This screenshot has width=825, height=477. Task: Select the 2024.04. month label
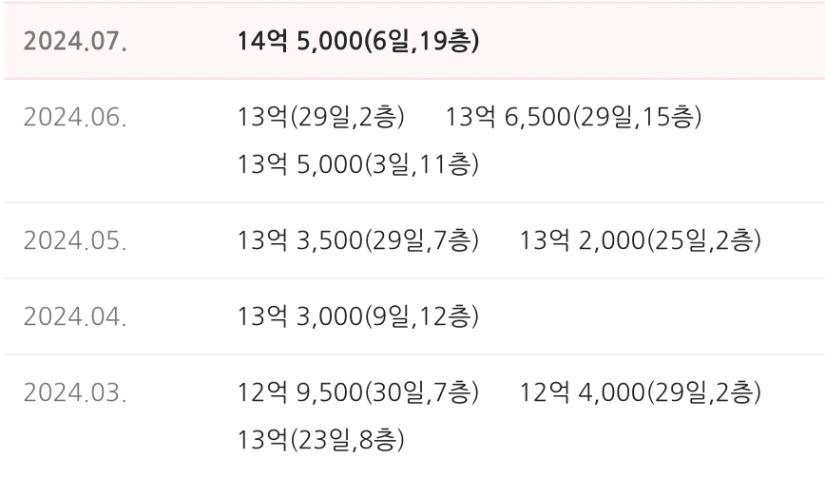click(x=75, y=317)
